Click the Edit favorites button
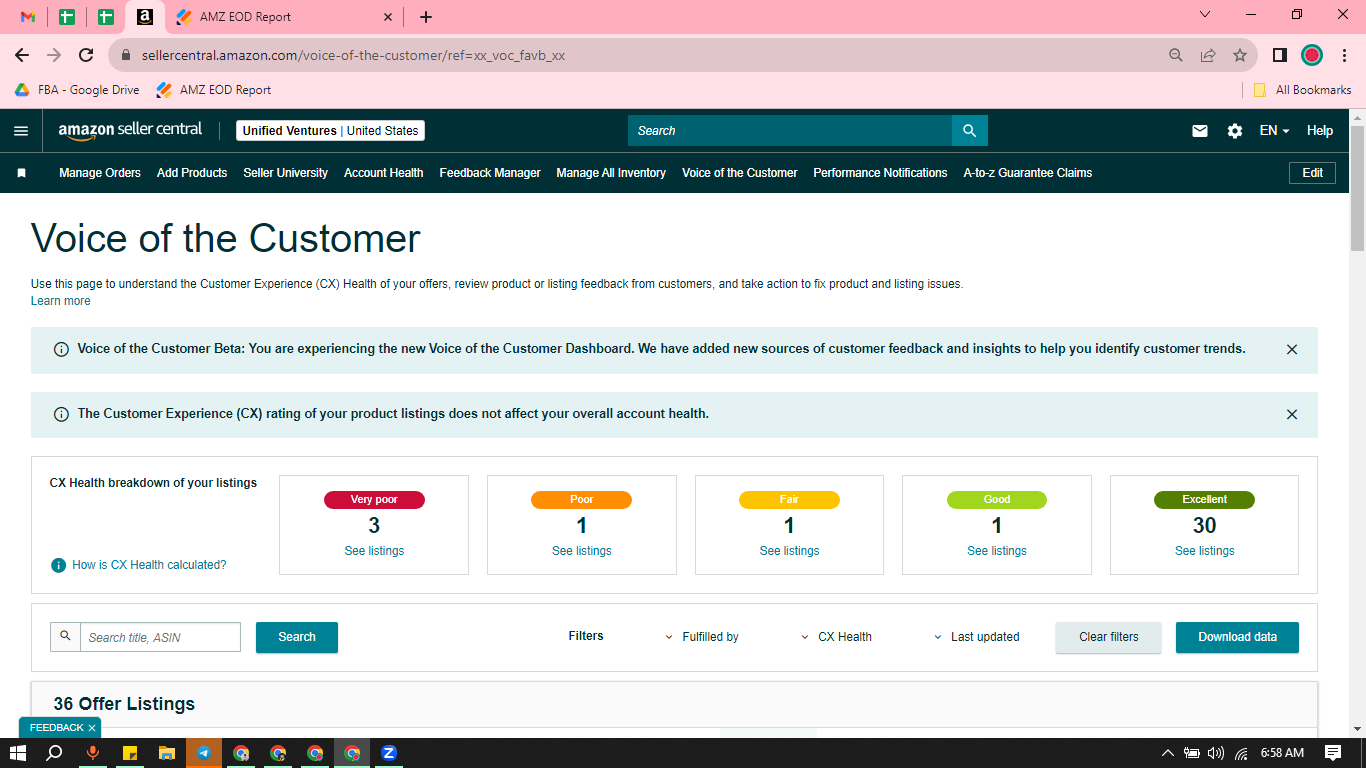The height and width of the screenshot is (768, 1366). click(1313, 173)
